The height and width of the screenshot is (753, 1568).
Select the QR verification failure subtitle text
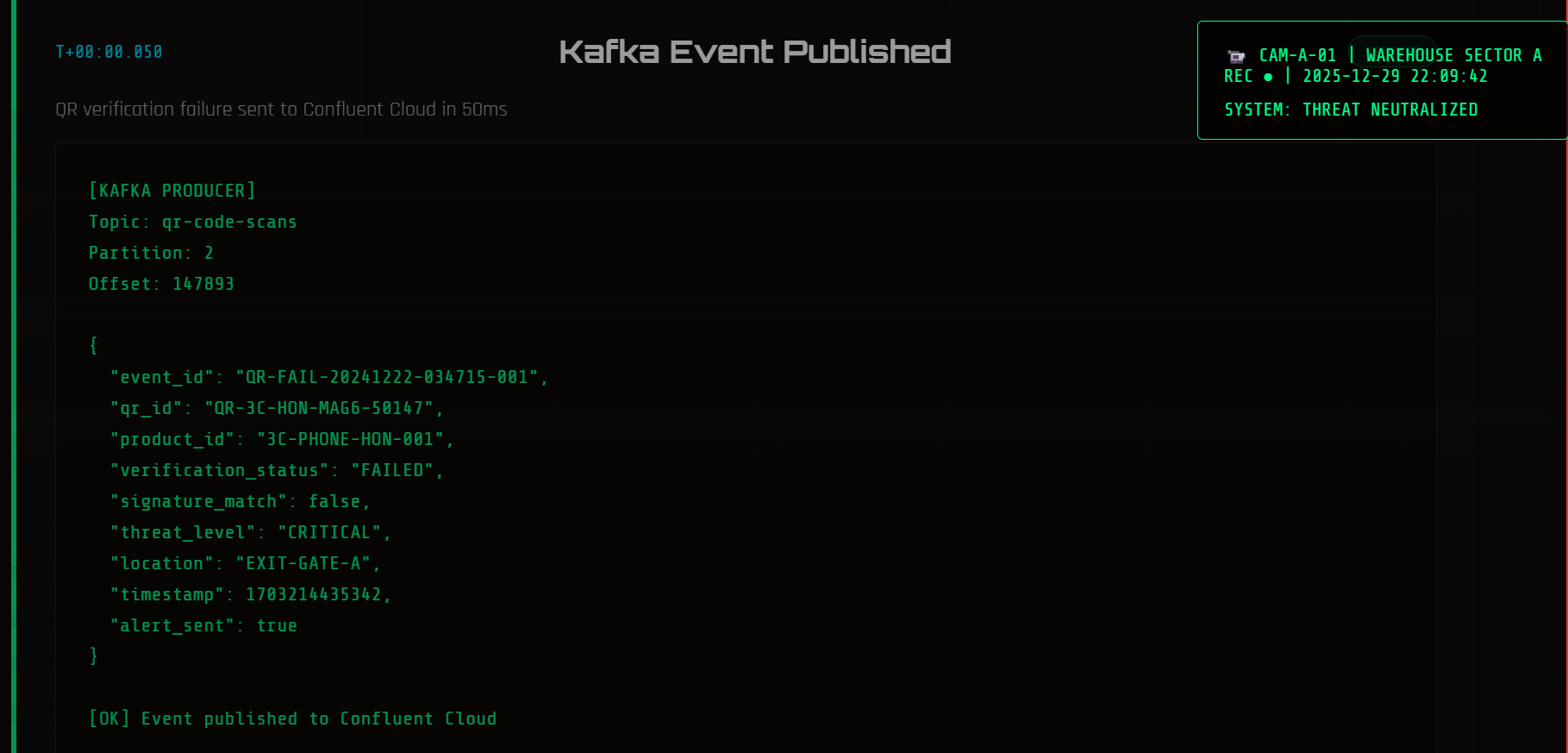[x=281, y=110]
